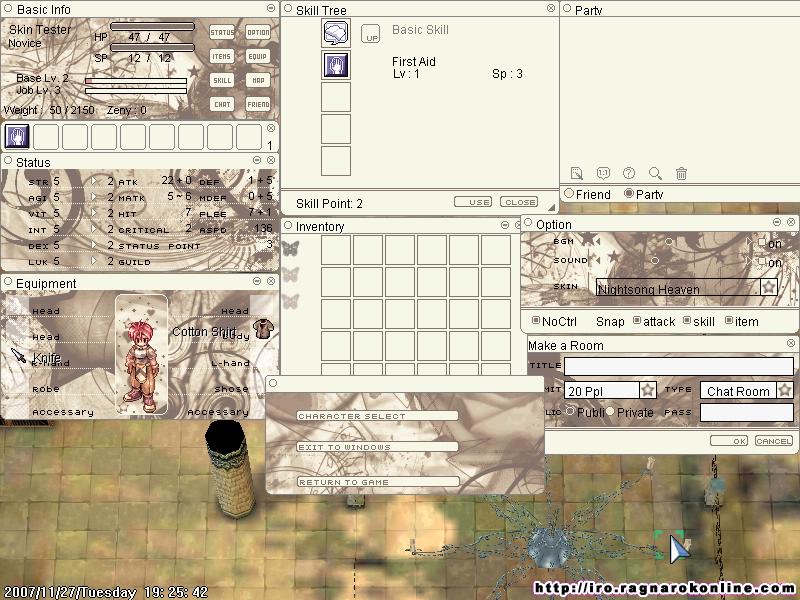Toggle BGM on checkbox

tap(762, 242)
